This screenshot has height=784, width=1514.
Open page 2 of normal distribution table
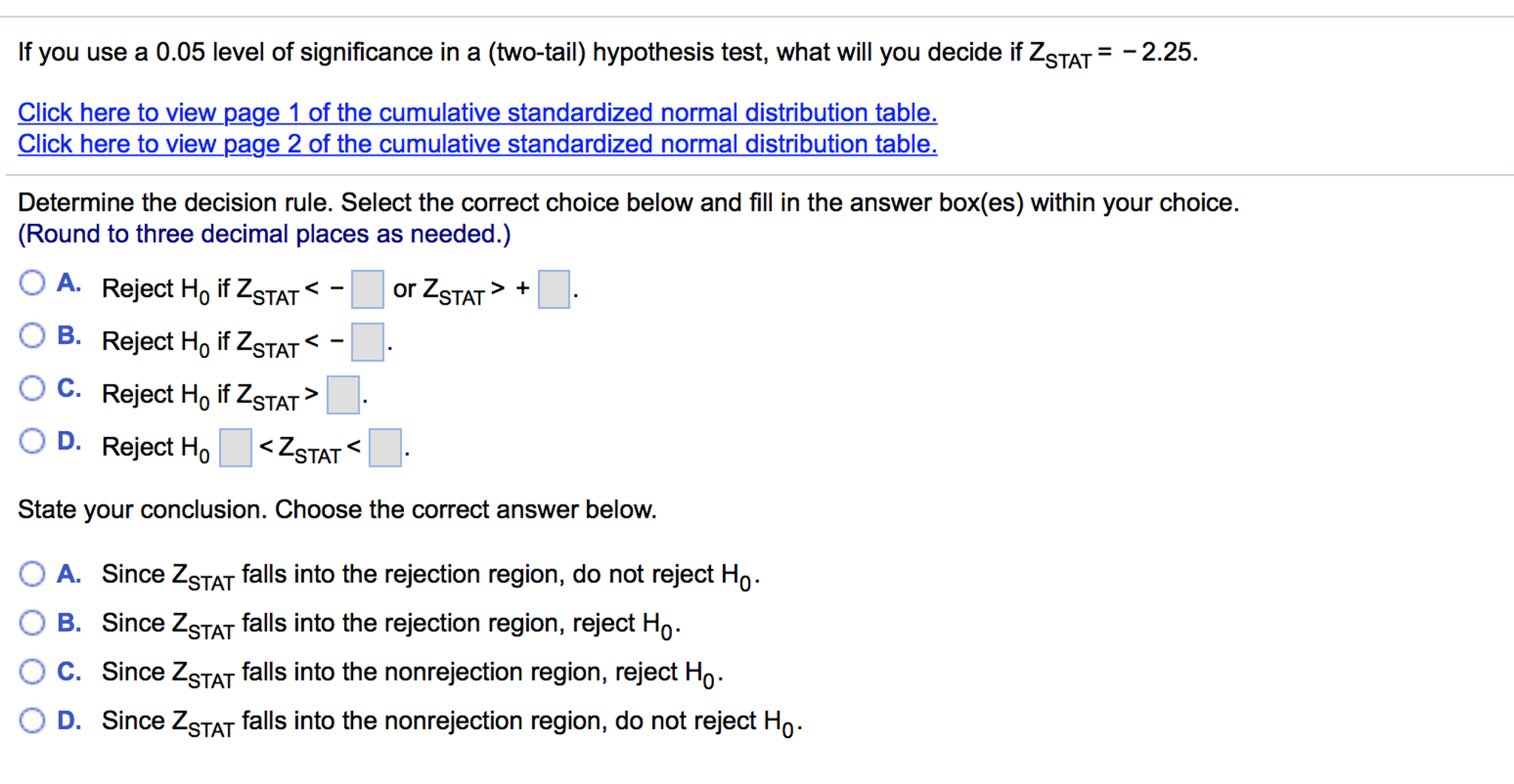coord(477,143)
